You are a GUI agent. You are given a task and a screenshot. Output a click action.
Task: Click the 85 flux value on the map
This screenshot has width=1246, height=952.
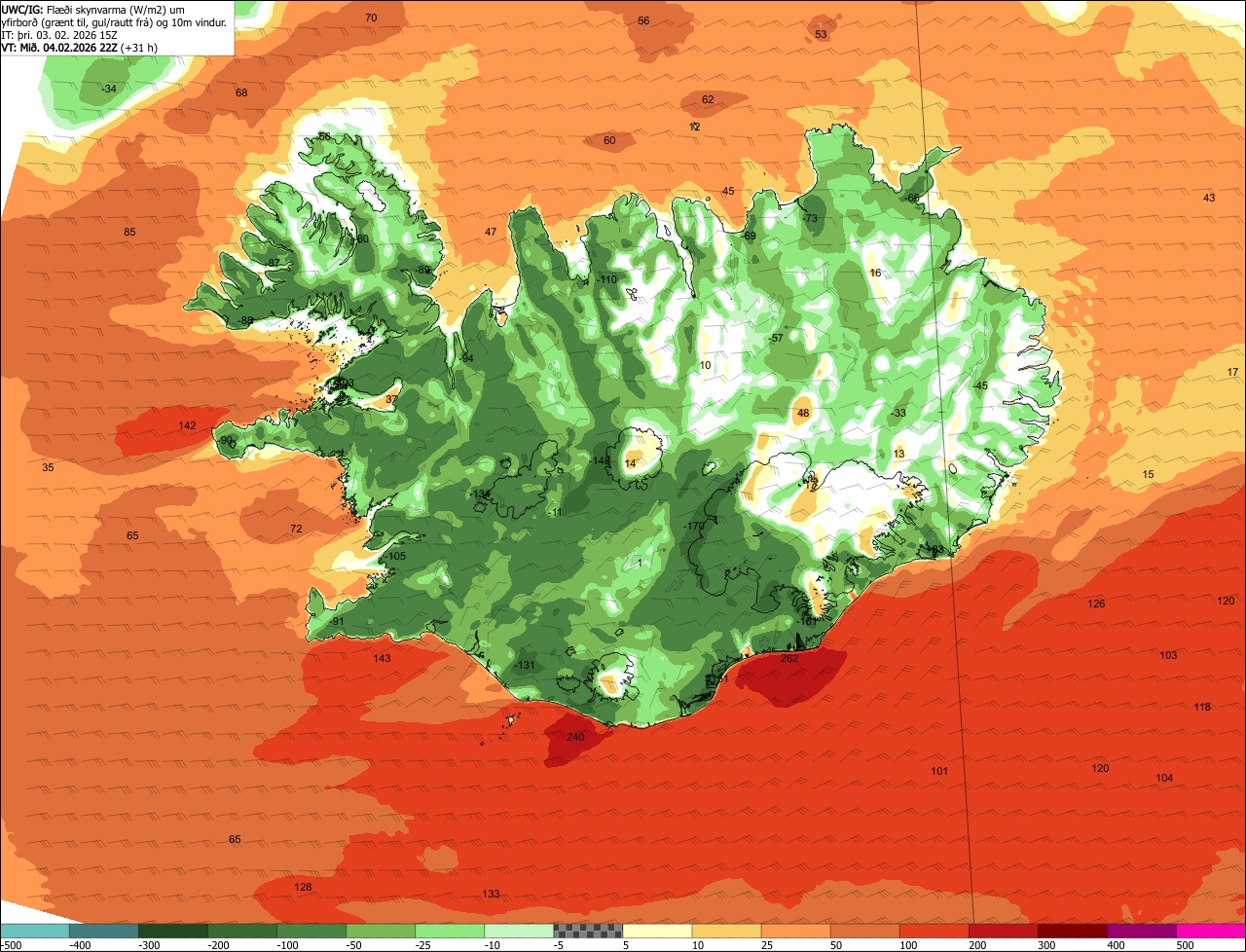pos(129,233)
